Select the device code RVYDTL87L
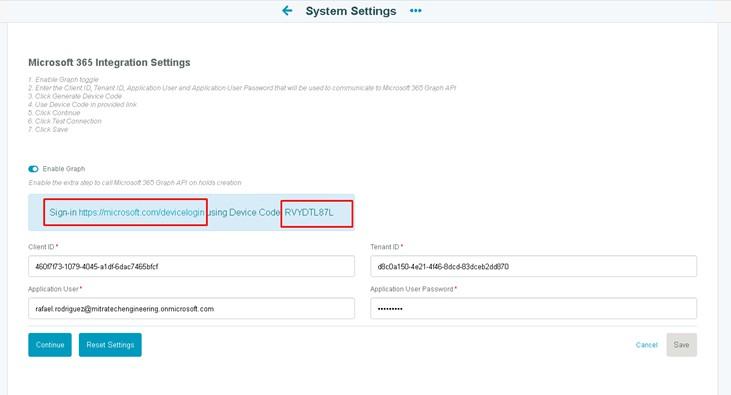 click(309, 212)
